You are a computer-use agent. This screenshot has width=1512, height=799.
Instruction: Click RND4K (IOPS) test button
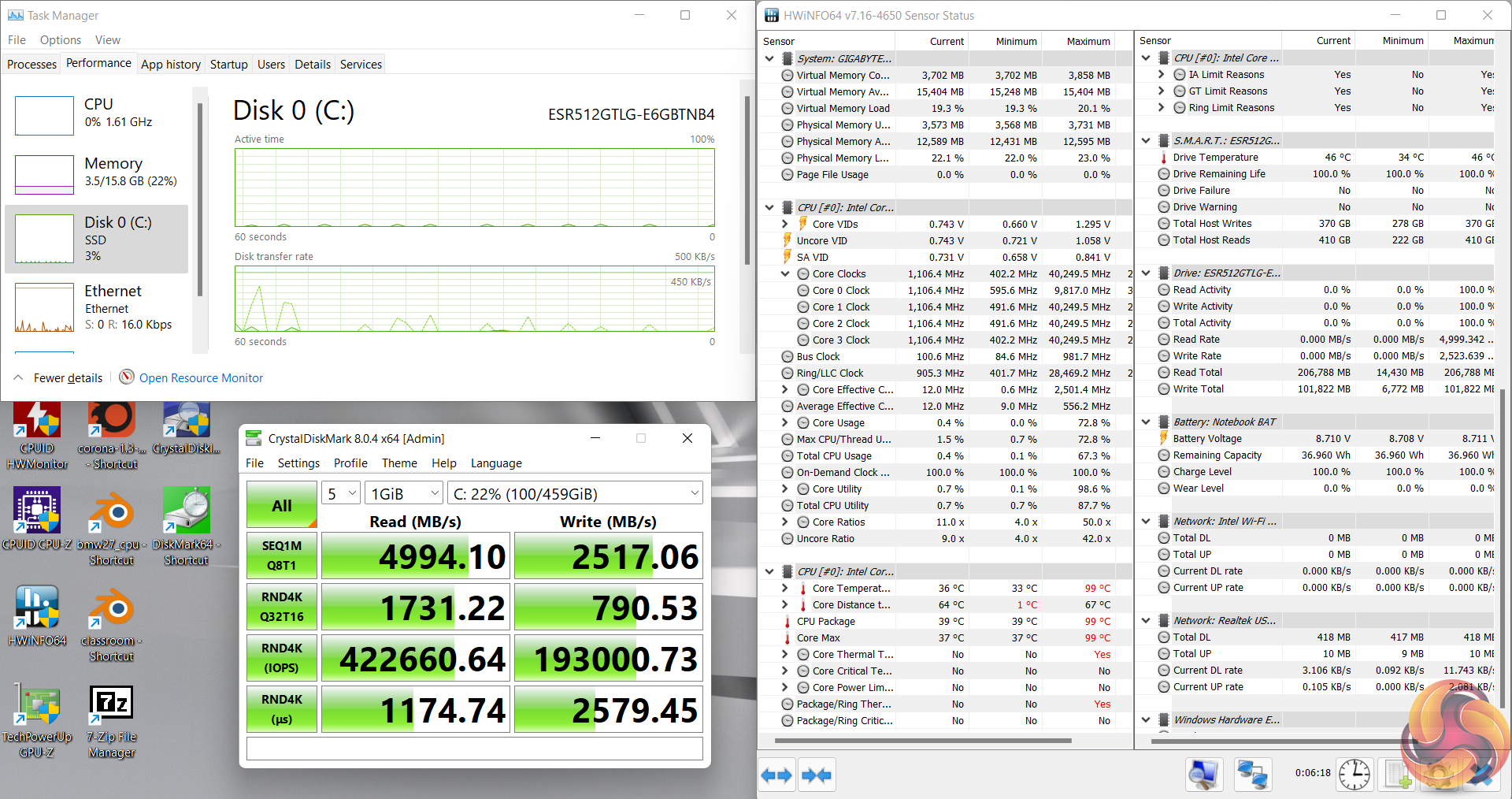282,658
